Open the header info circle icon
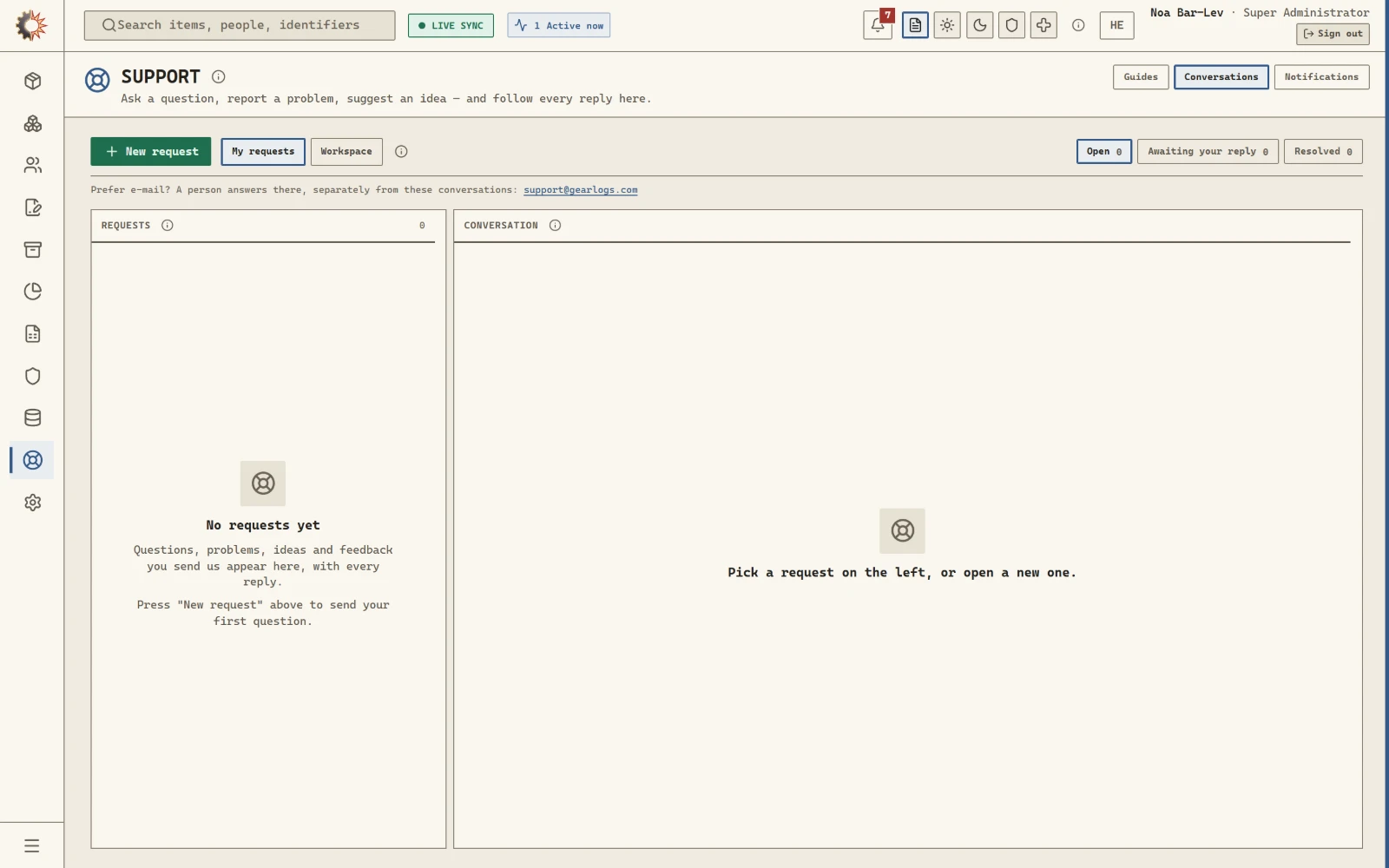 [x=1078, y=25]
